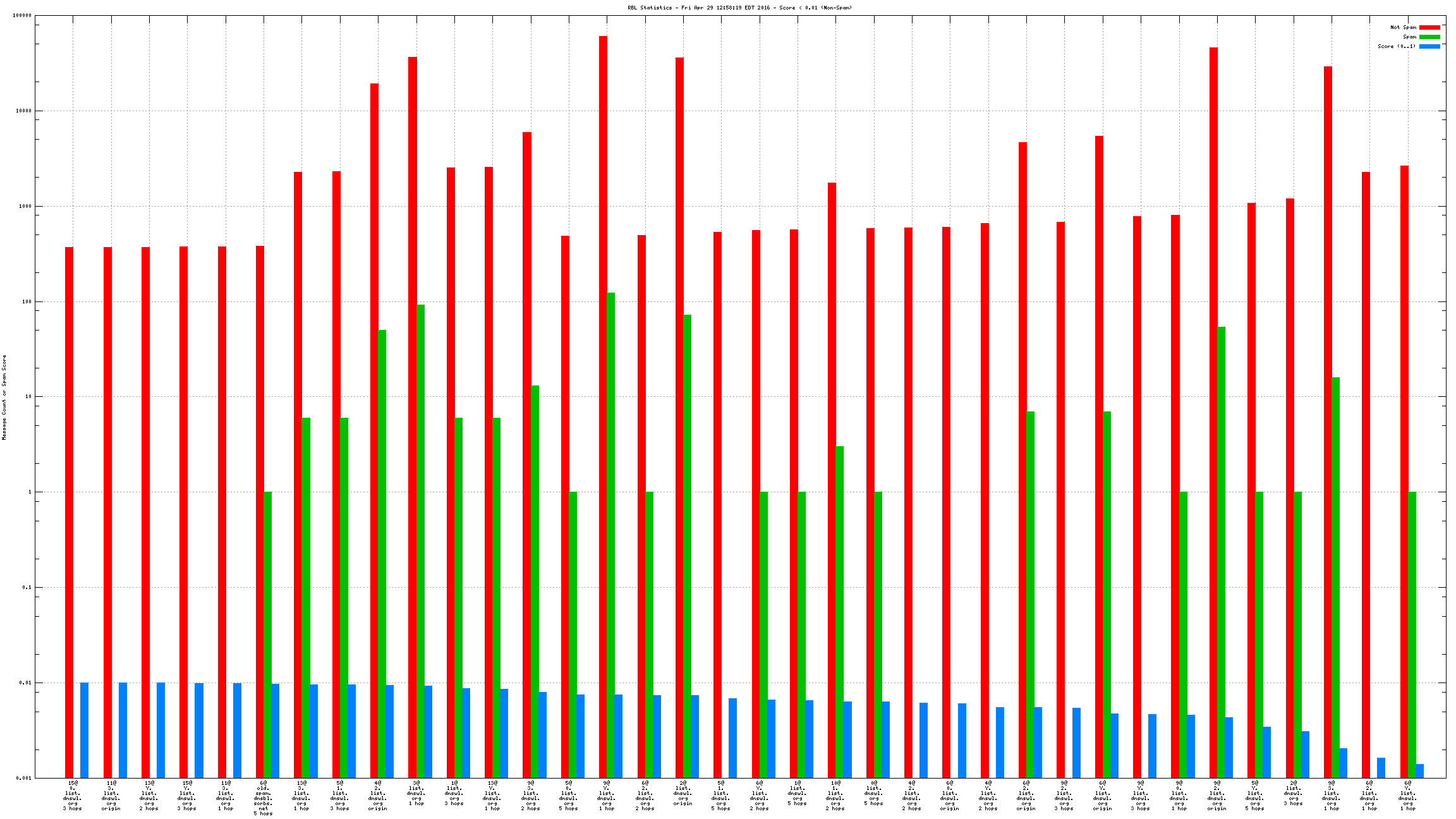This screenshot has width=1456, height=819.
Task: Select the old.spam.dnsbl.sorbs.net 5 hops axis label
Action: 263,798
